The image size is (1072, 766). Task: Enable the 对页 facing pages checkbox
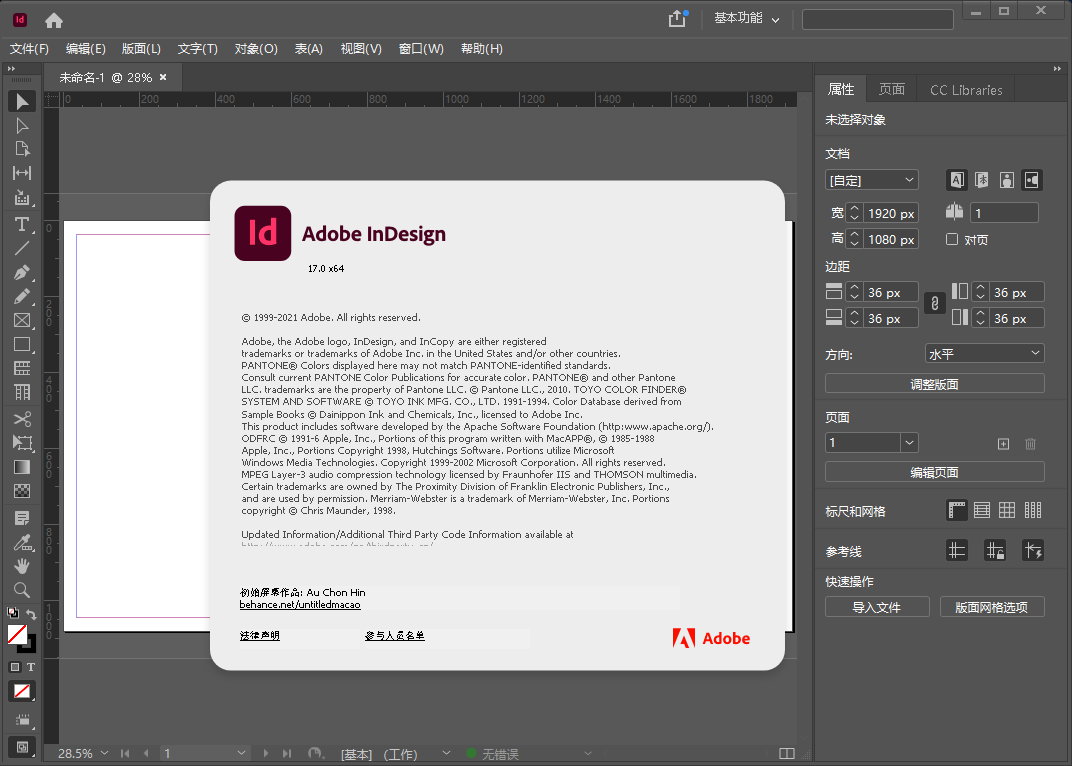point(952,240)
